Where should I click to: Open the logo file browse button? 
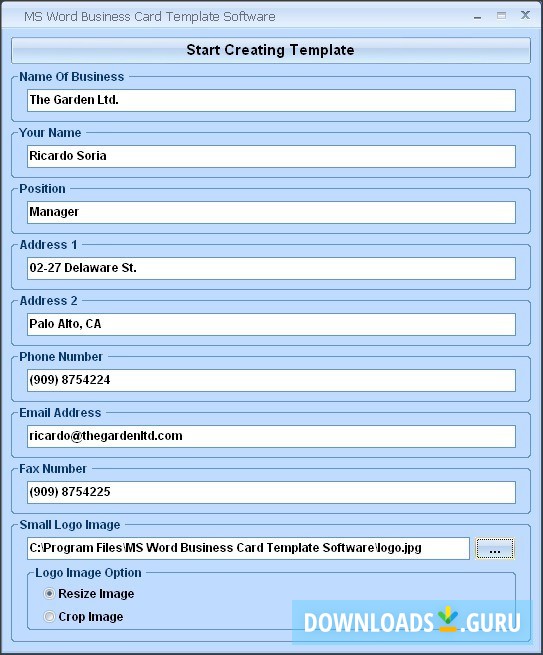tap(495, 548)
